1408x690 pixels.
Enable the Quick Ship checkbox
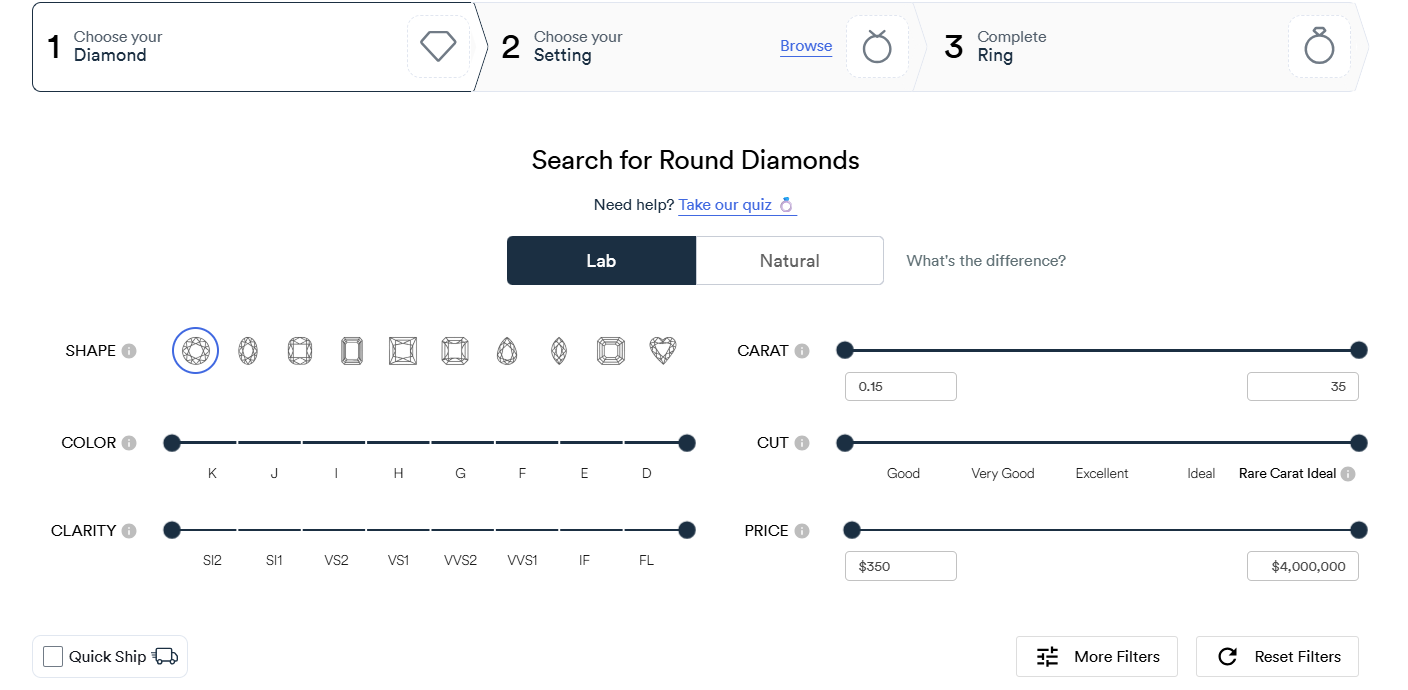[x=53, y=656]
